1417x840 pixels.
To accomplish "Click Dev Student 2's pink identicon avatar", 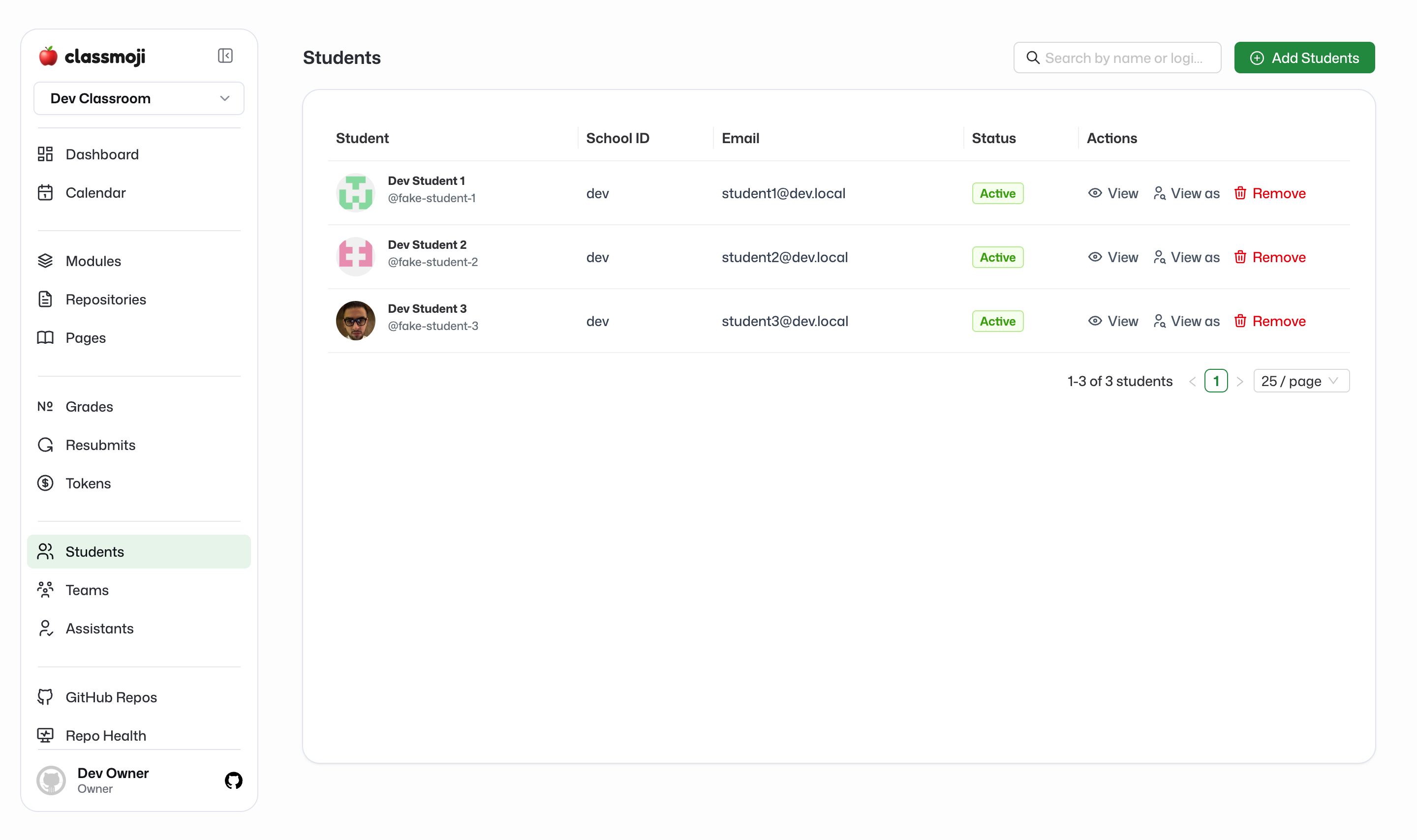I will click(x=356, y=257).
